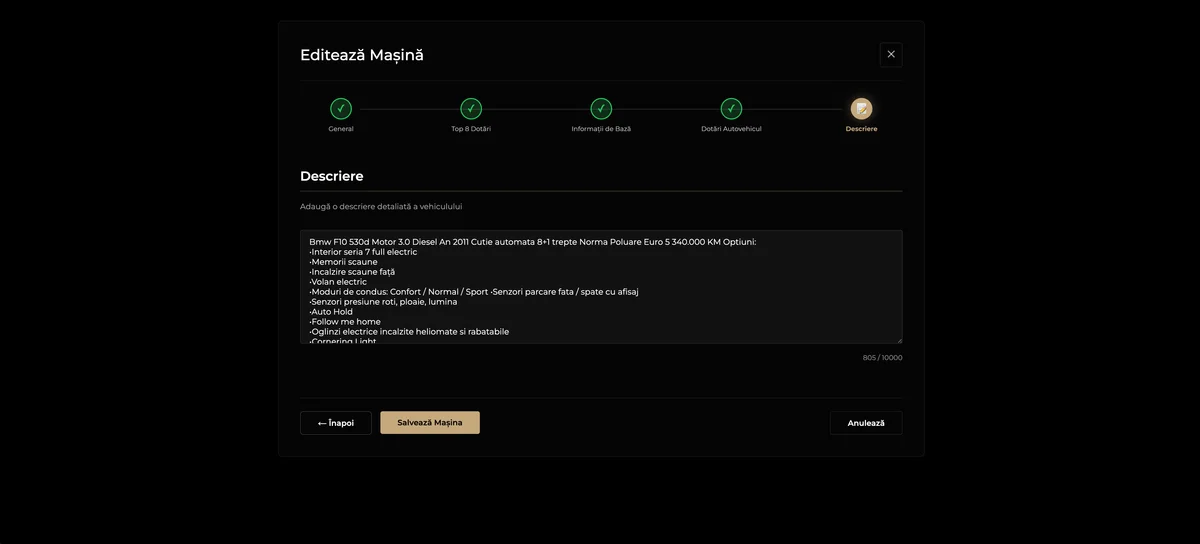This screenshot has width=1200, height=544.
Task: Click the Dotări Autovehicul label
Action: click(x=731, y=129)
